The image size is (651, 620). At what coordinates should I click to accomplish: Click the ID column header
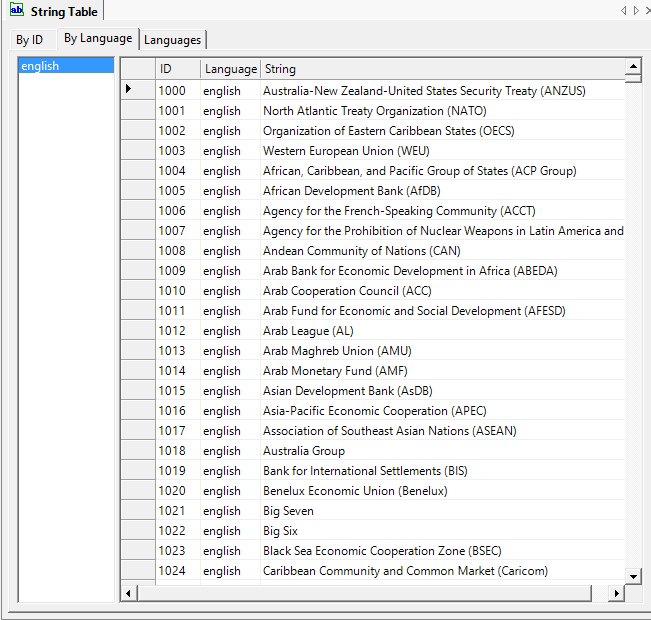click(x=178, y=69)
